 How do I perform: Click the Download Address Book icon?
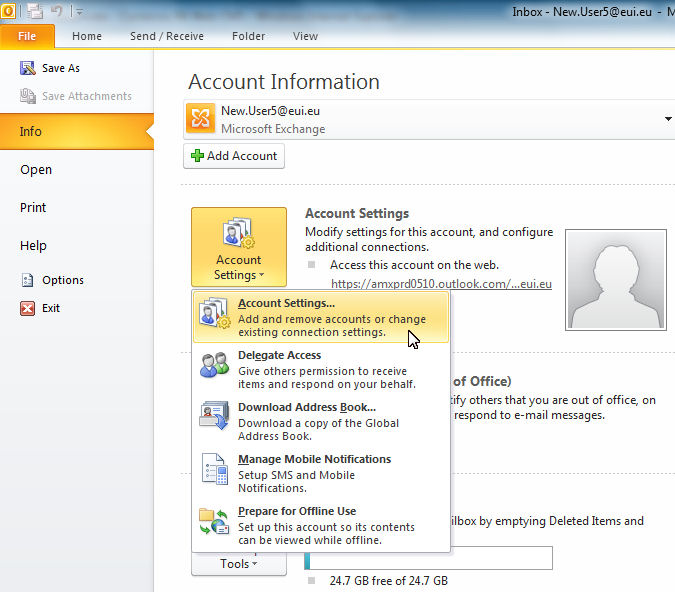[x=215, y=417]
